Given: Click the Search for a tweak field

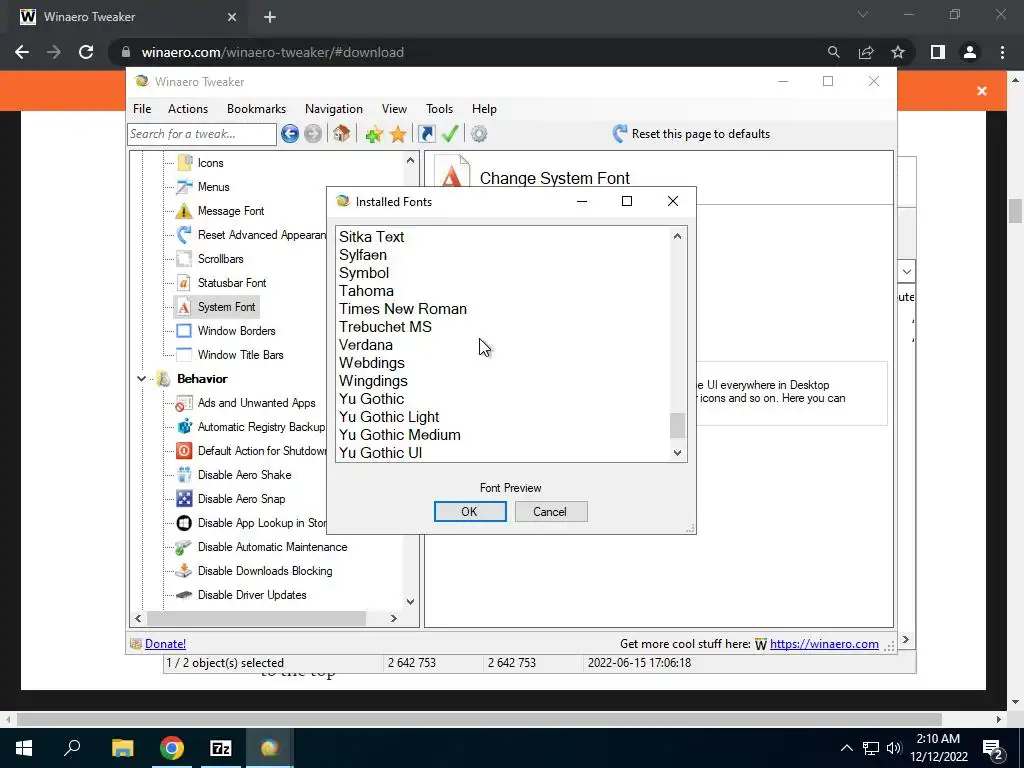Looking at the screenshot, I should click(202, 134).
